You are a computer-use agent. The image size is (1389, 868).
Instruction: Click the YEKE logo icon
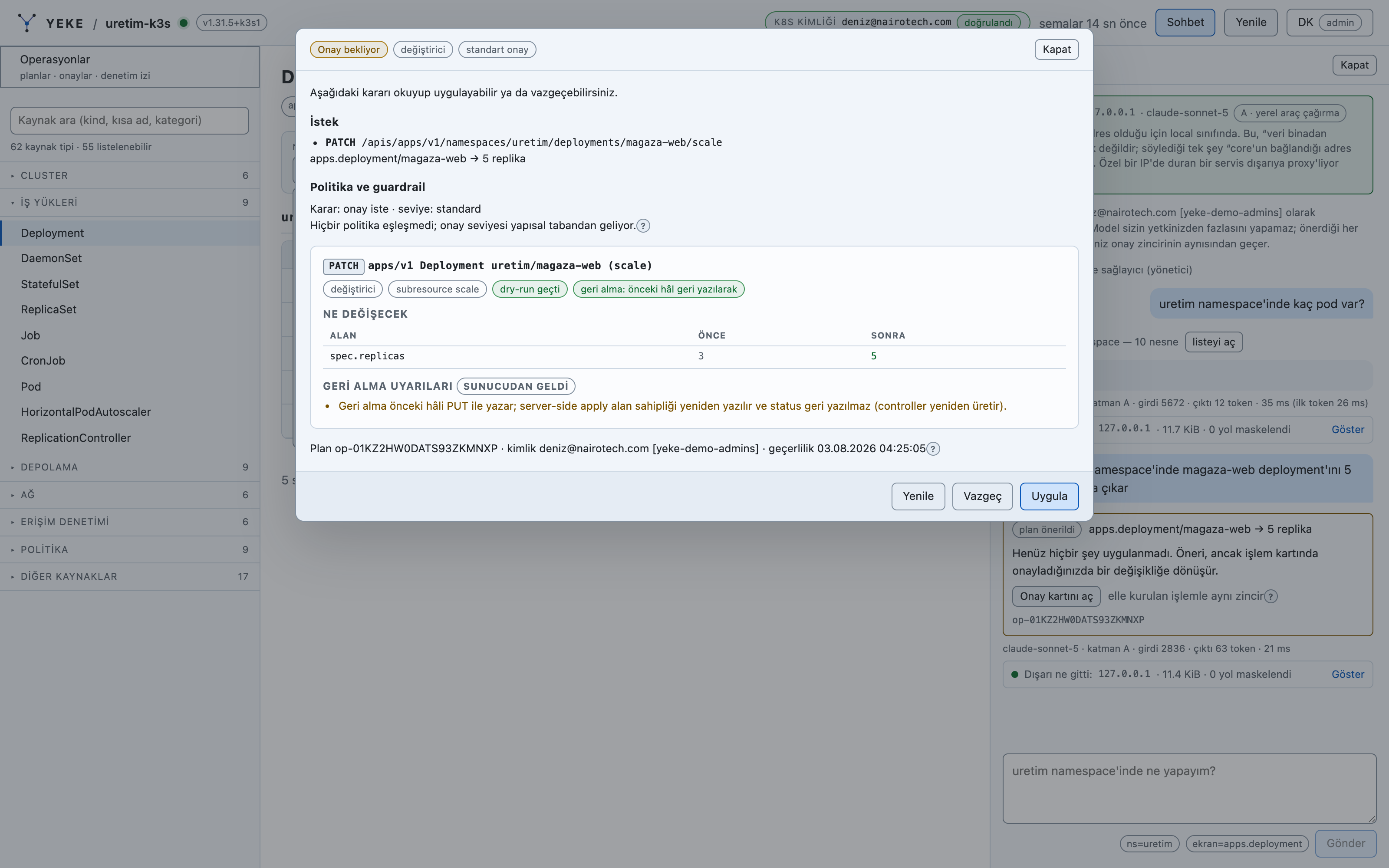point(26,23)
